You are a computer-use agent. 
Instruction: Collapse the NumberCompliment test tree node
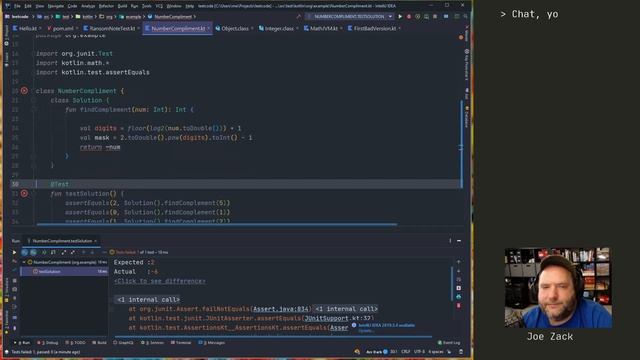(24, 262)
